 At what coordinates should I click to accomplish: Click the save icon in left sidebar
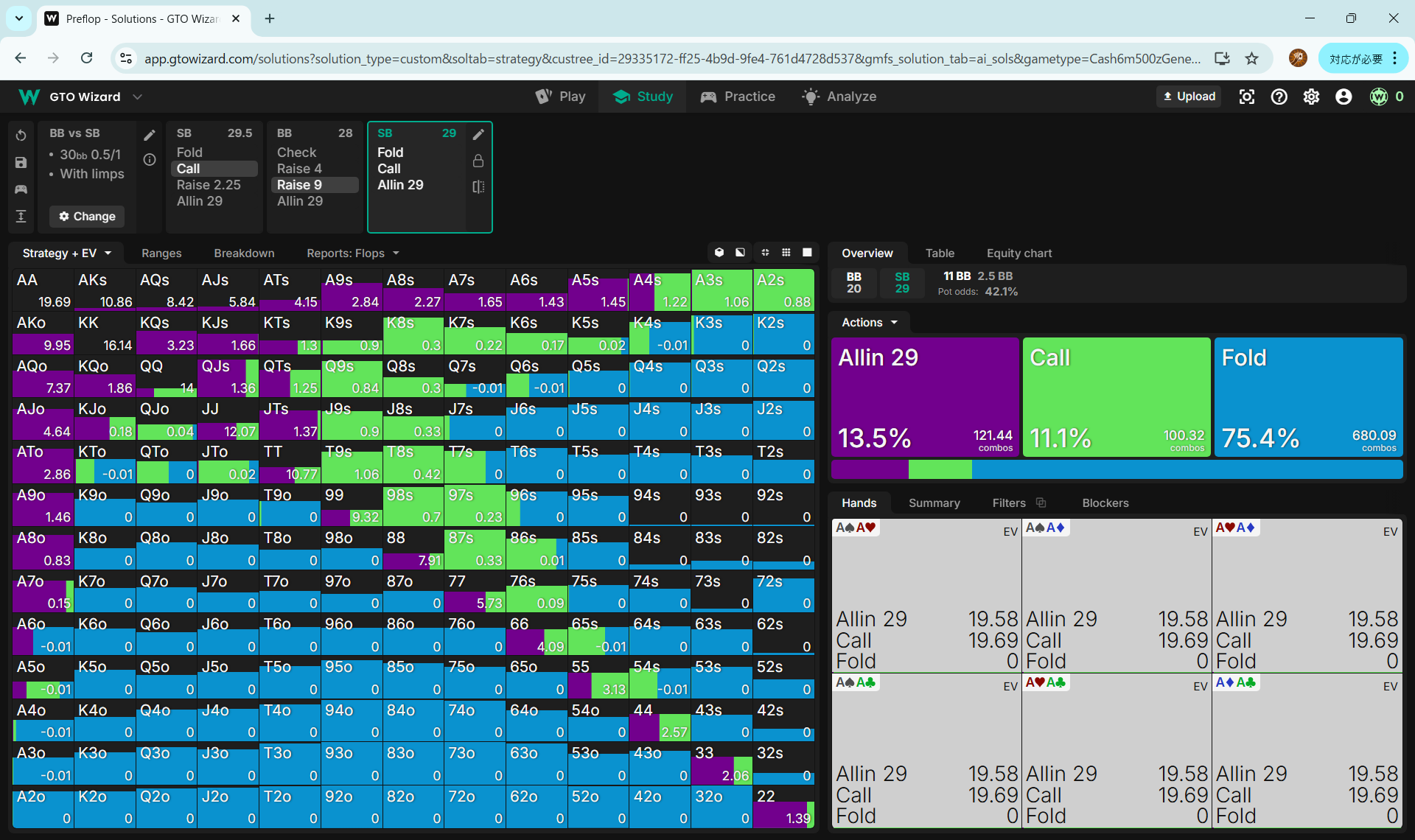coord(21,163)
